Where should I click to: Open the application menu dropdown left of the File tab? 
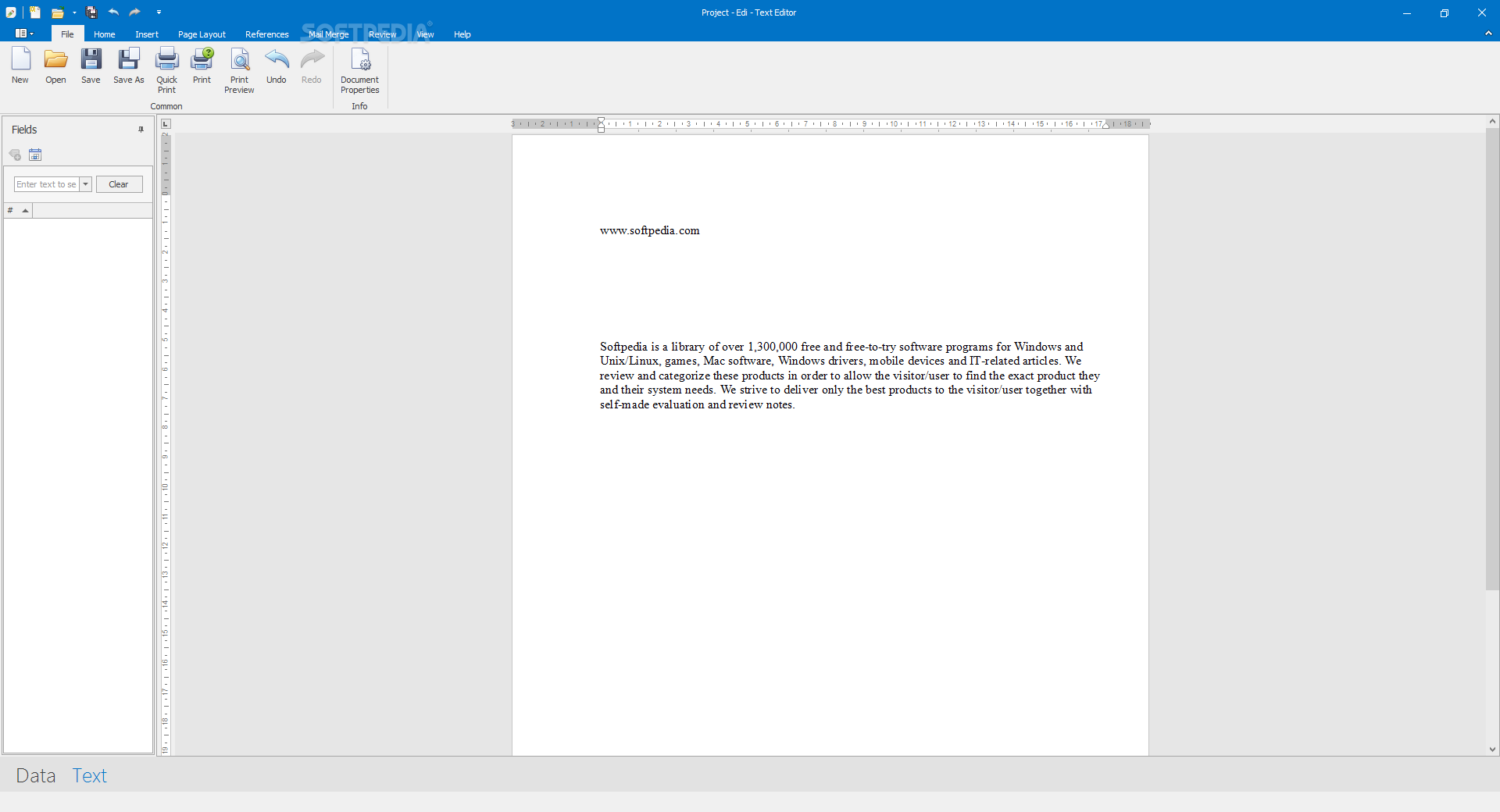[24, 34]
